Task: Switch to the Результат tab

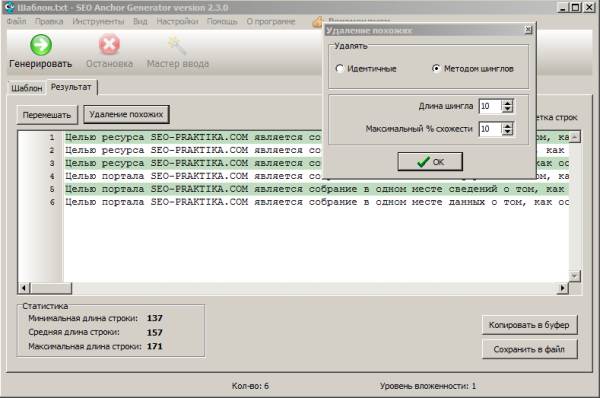Action: pos(71,87)
